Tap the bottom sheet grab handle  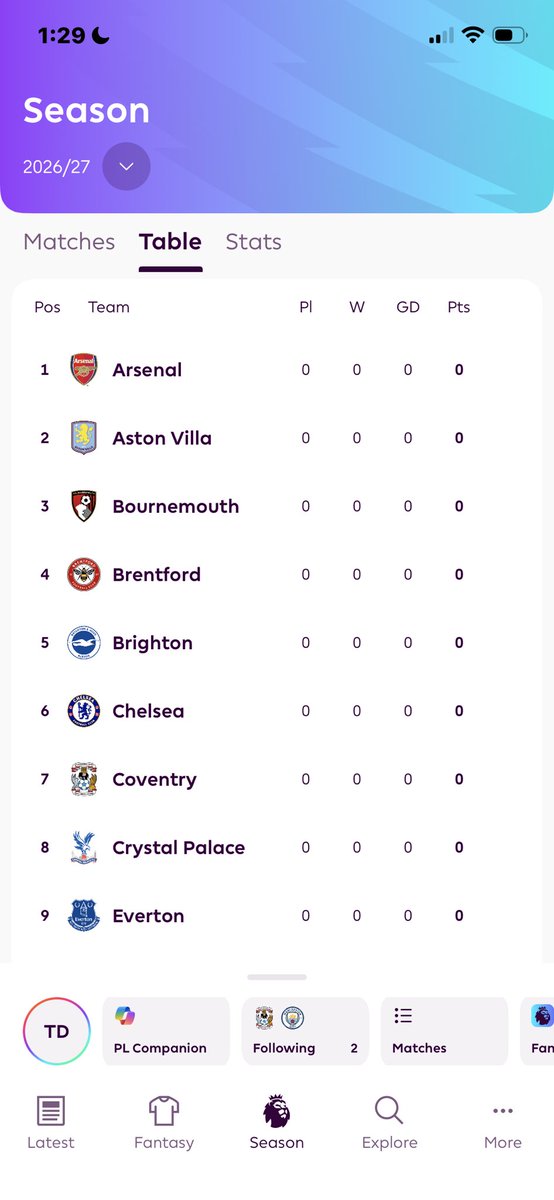[x=277, y=977]
